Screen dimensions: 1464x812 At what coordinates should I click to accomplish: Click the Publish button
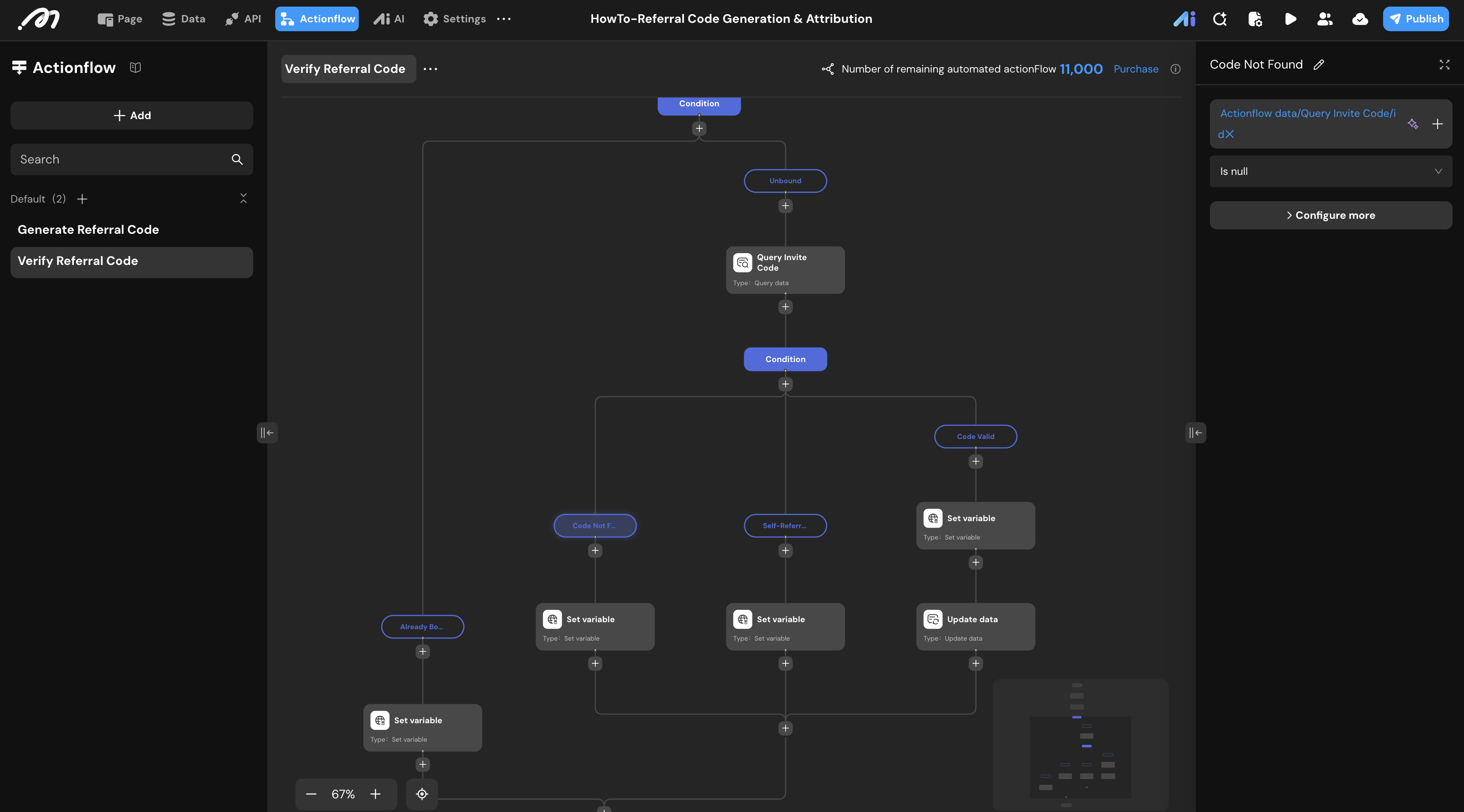1415,19
